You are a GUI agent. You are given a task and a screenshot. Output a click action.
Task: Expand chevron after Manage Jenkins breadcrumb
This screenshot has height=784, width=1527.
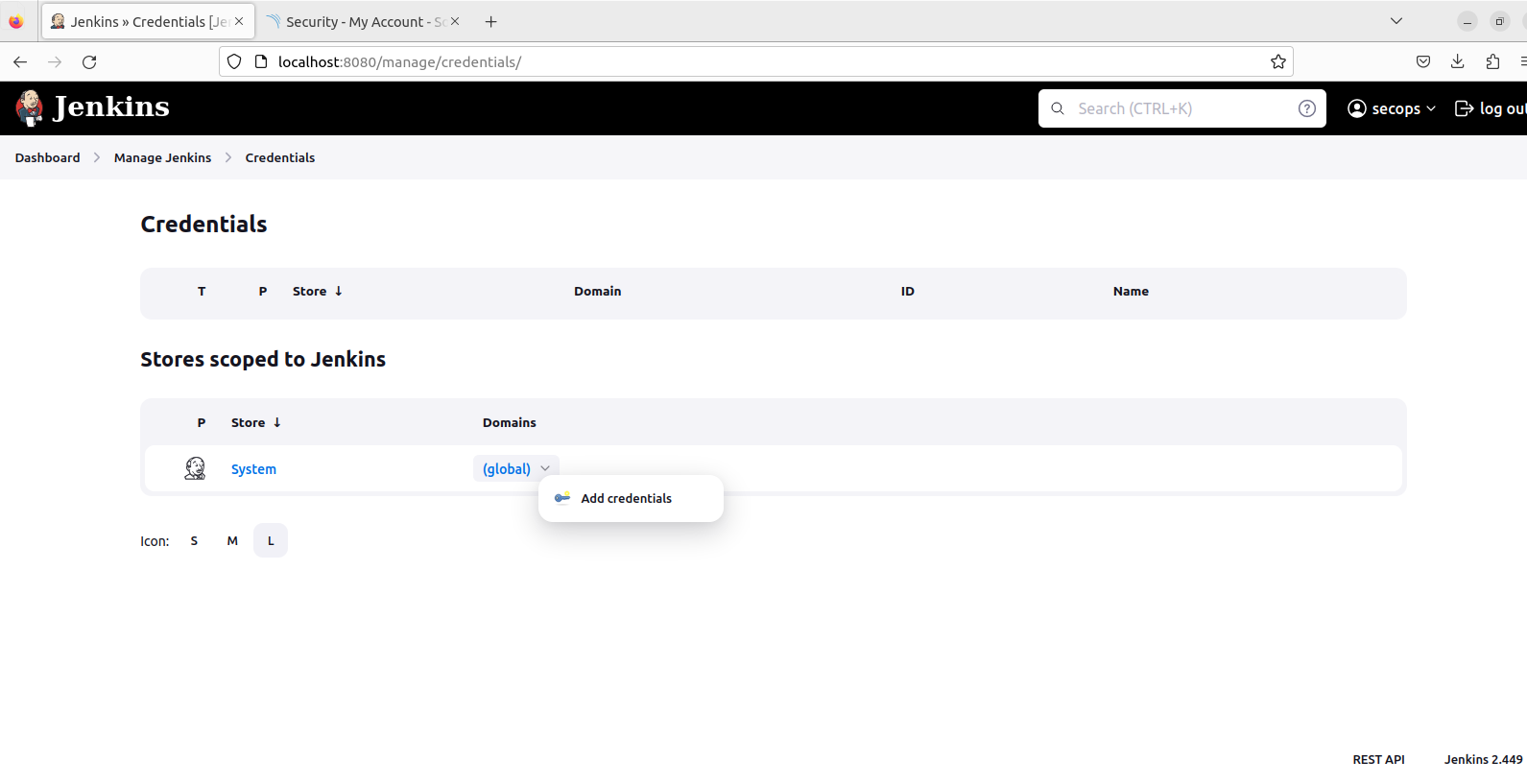click(x=228, y=157)
